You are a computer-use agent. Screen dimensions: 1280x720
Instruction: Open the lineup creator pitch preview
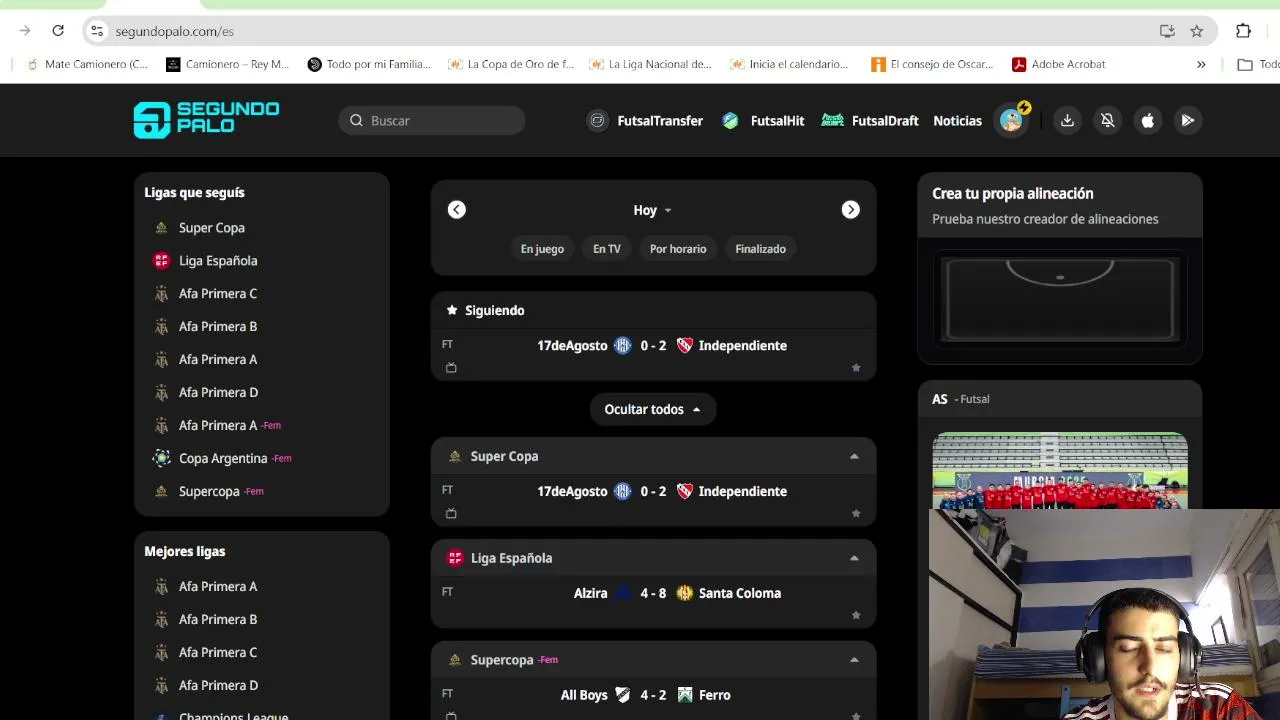(1060, 299)
